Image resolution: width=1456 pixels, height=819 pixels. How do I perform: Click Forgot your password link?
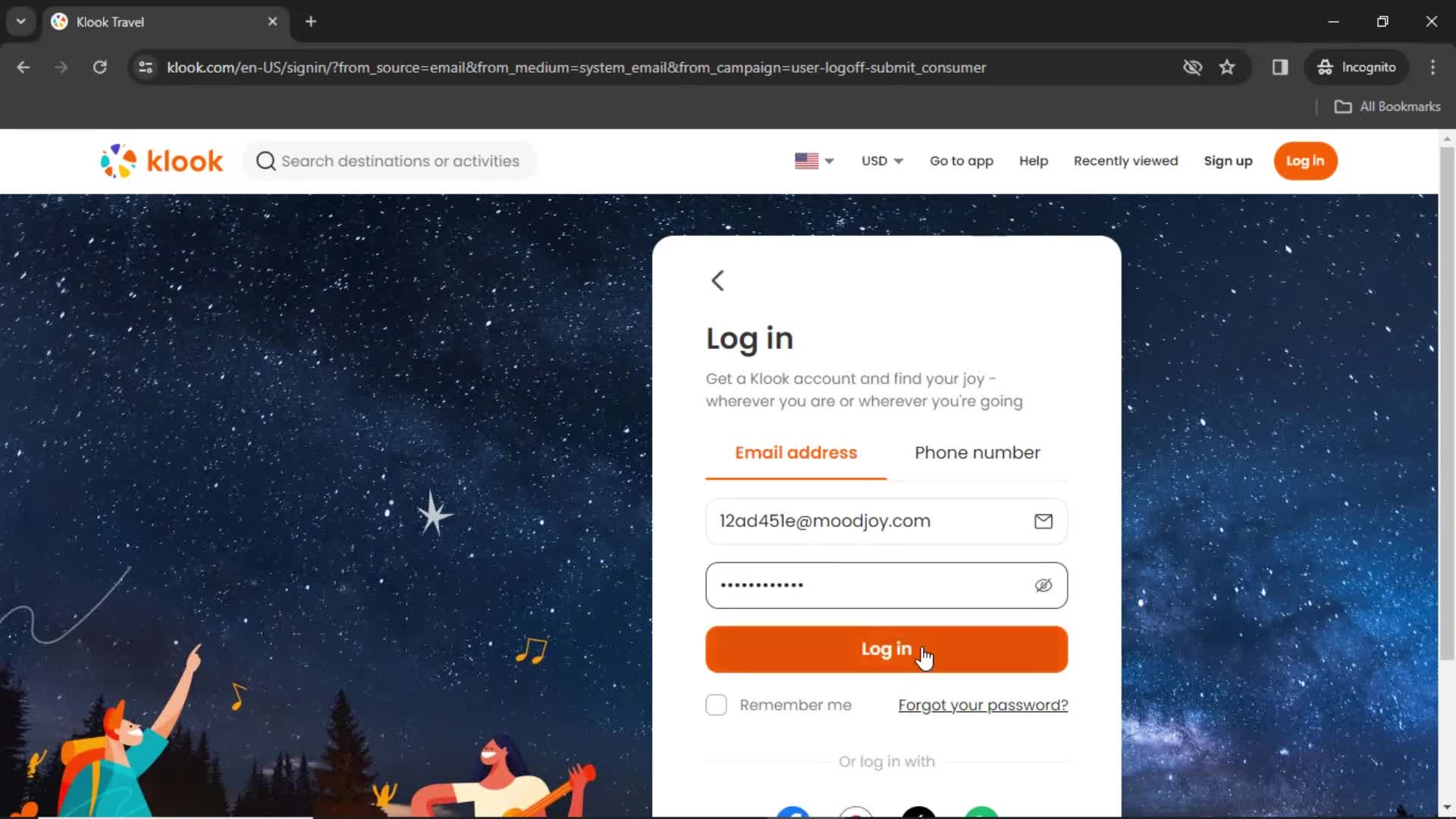pos(983,705)
